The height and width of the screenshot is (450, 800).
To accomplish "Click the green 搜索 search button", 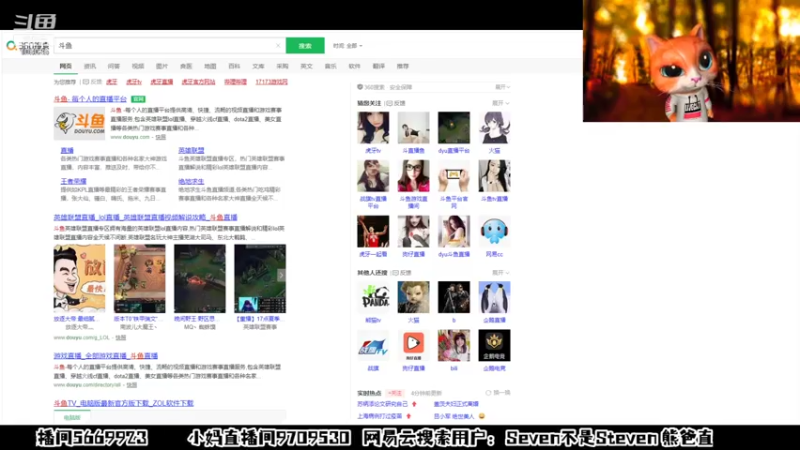I will point(305,45).
